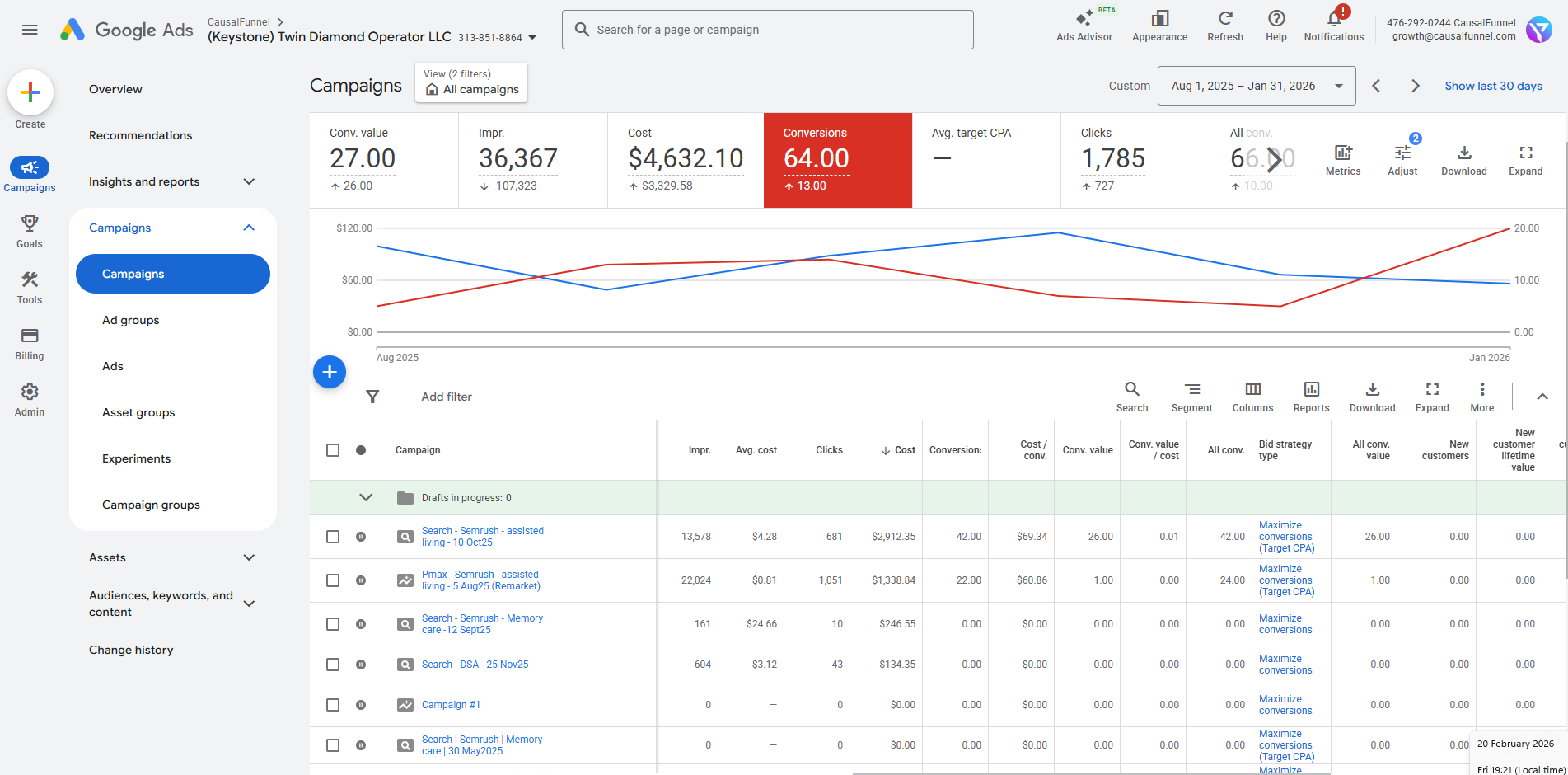The height and width of the screenshot is (775, 1568).
Task: Check the Search - DSA - 25 Nov25 row
Action: click(333, 665)
